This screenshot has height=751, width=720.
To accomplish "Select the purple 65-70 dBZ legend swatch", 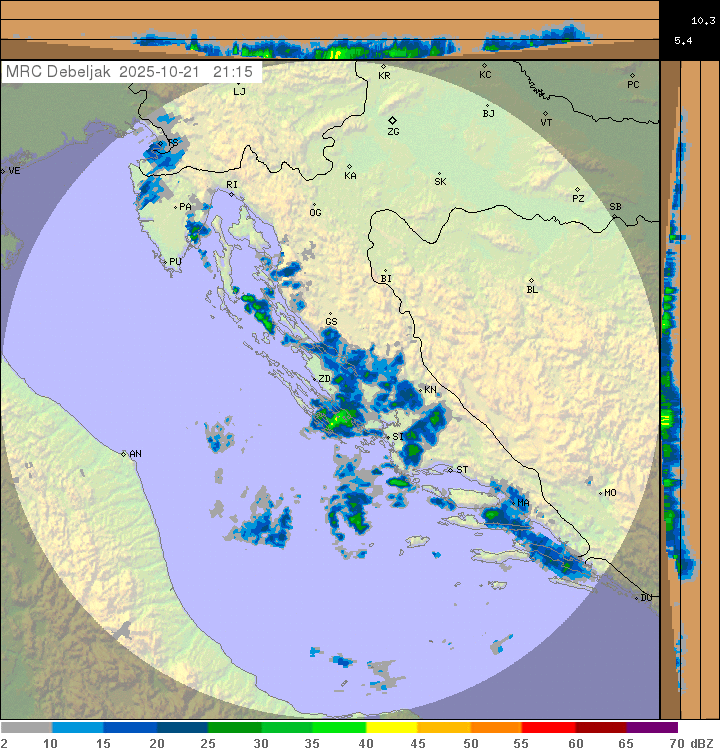I will tap(653, 728).
